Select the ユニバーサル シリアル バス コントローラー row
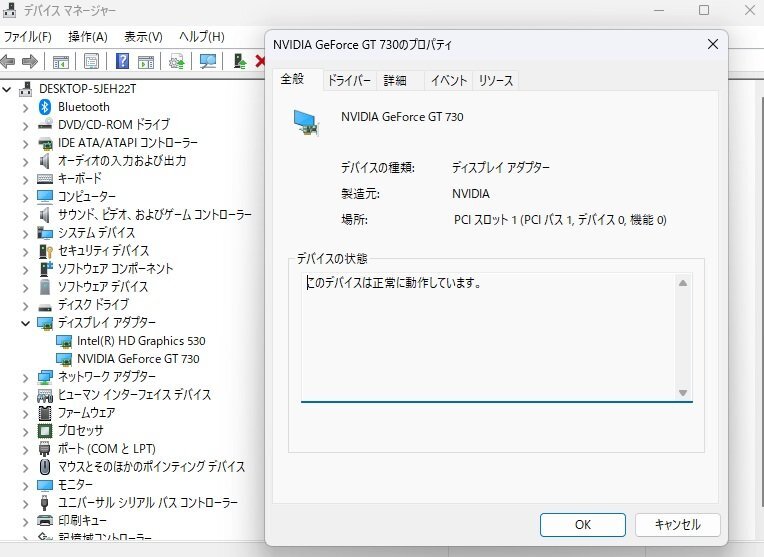Image resolution: width=764 pixels, height=557 pixels. tap(148, 502)
